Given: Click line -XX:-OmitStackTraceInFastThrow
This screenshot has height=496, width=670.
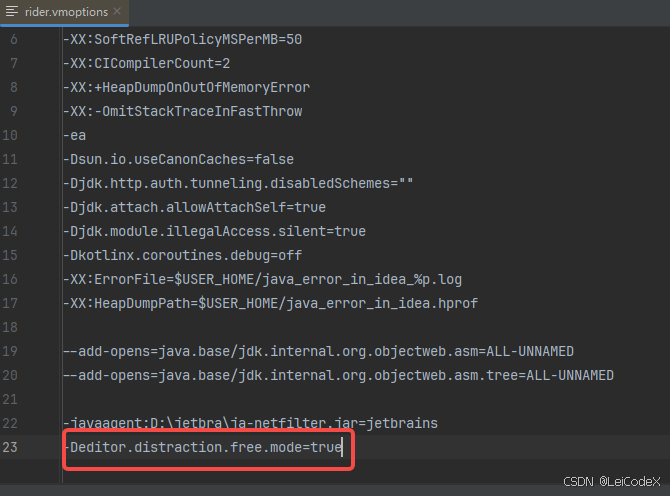Looking at the screenshot, I should 182,111.
